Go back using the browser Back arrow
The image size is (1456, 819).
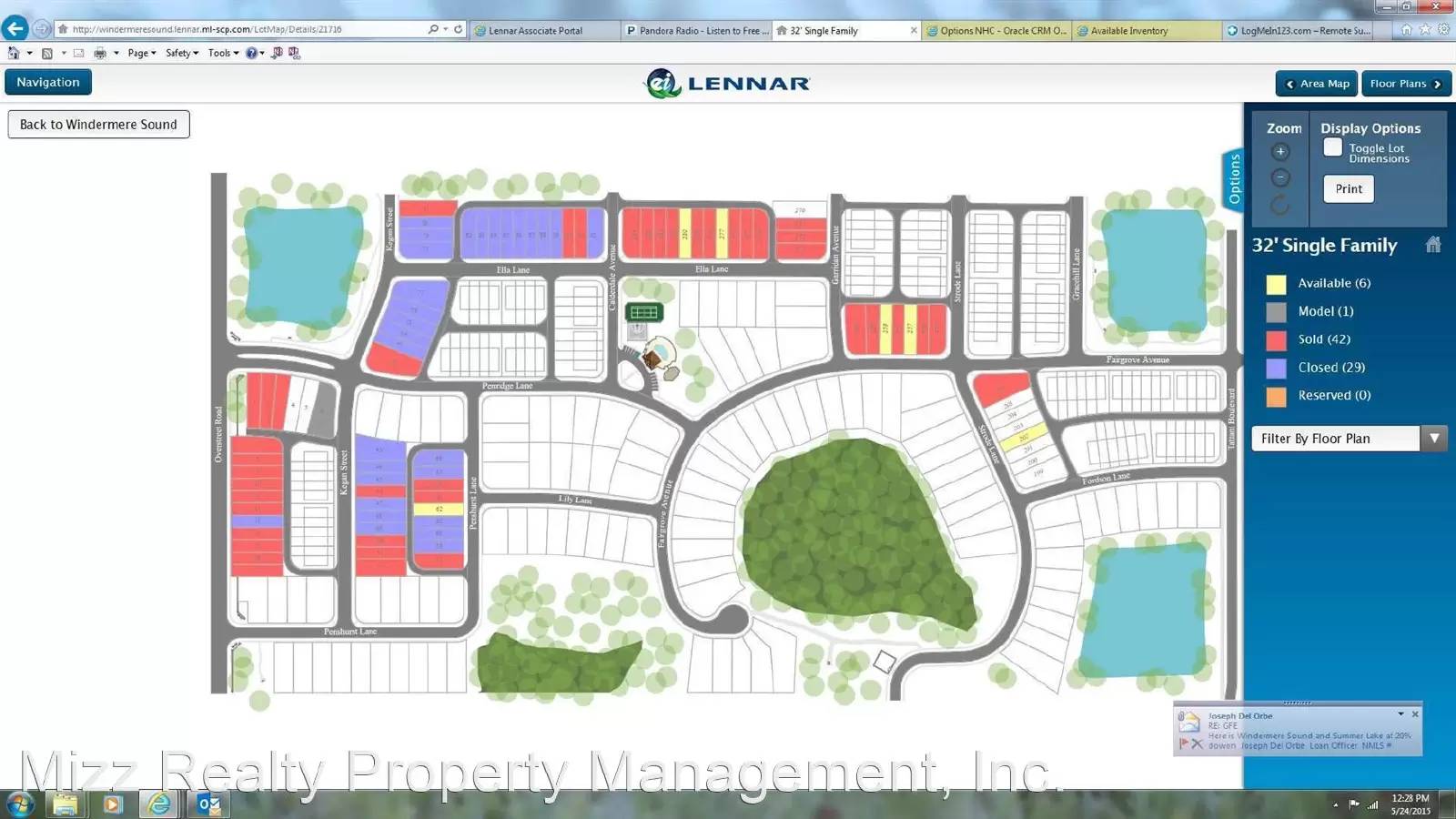[15, 28]
